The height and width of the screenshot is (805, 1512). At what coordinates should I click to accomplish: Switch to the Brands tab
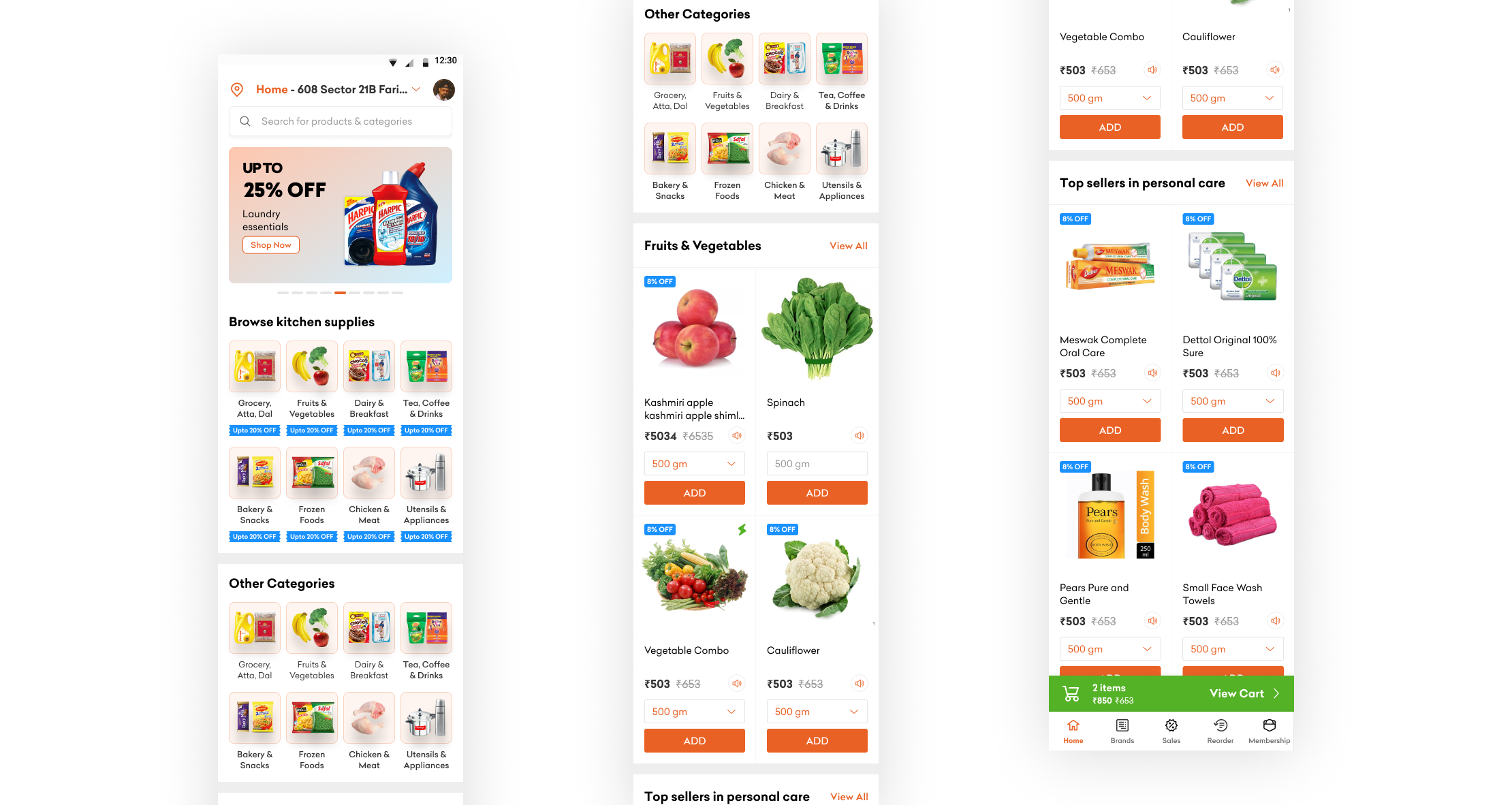[x=1122, y=731]
